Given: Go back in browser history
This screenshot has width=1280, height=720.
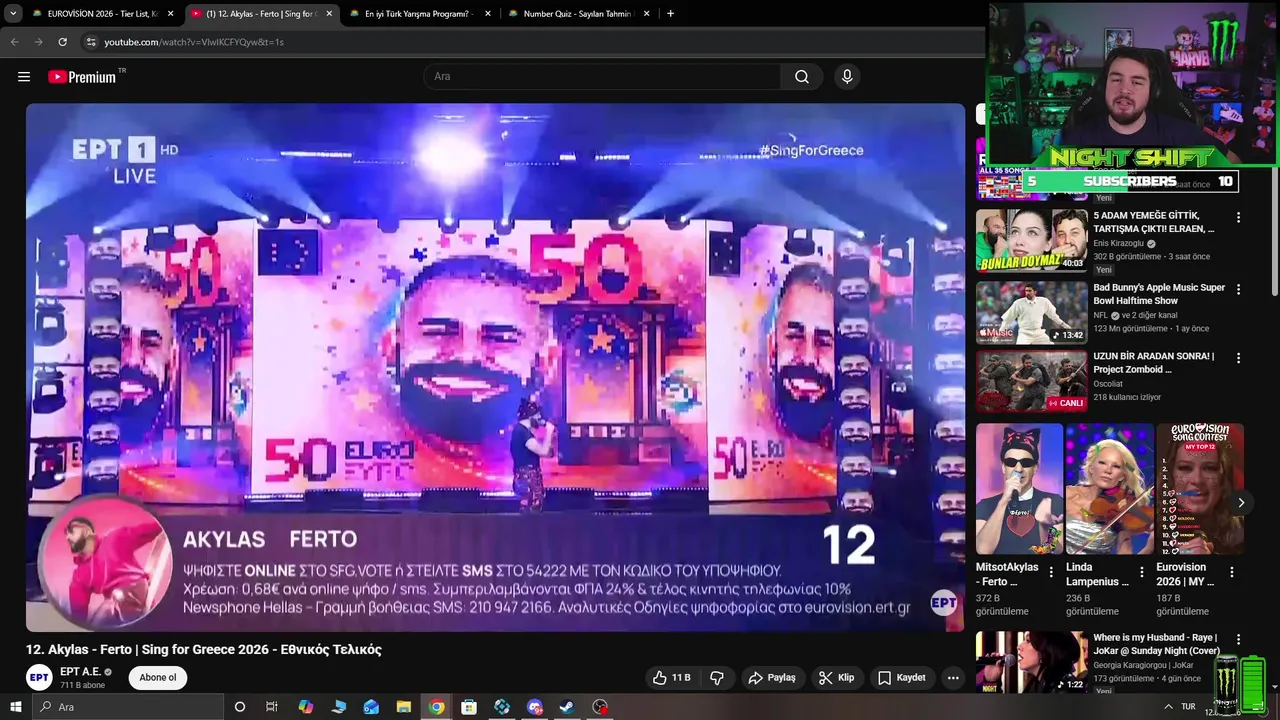Looking at the screenshot, I should (x=14, y=42).
